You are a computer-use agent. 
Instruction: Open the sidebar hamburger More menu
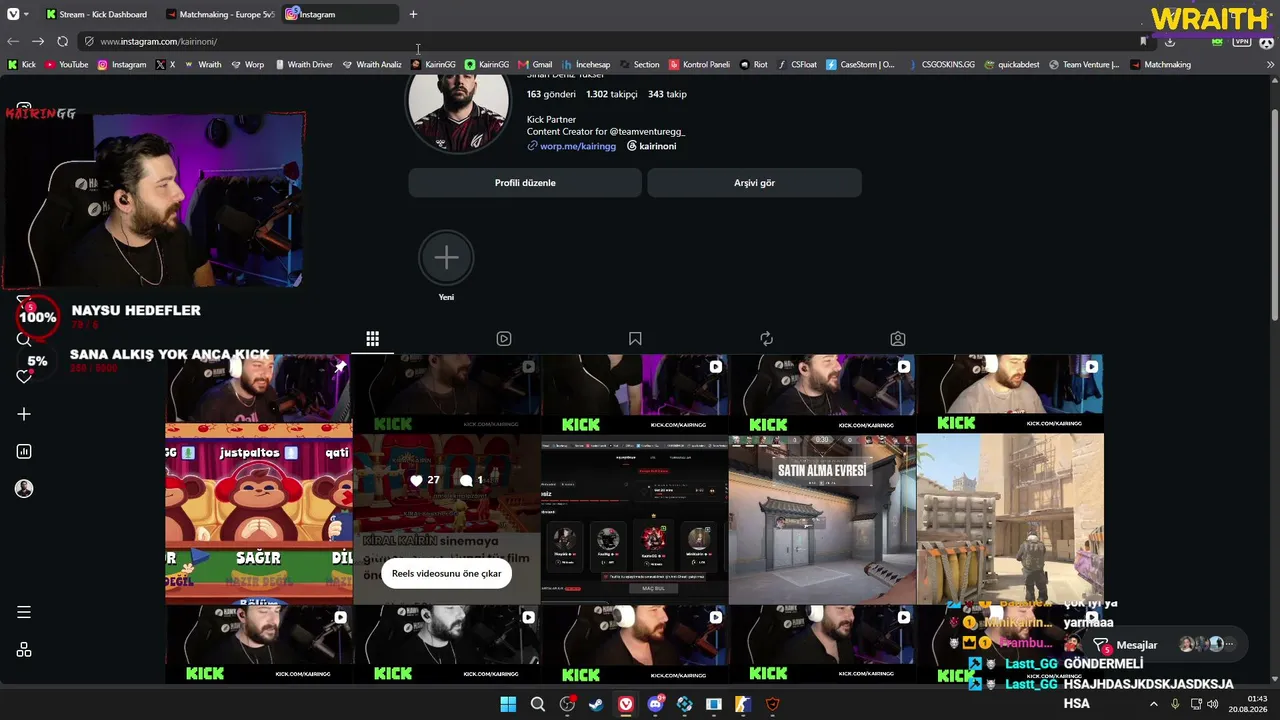point(24,612)
